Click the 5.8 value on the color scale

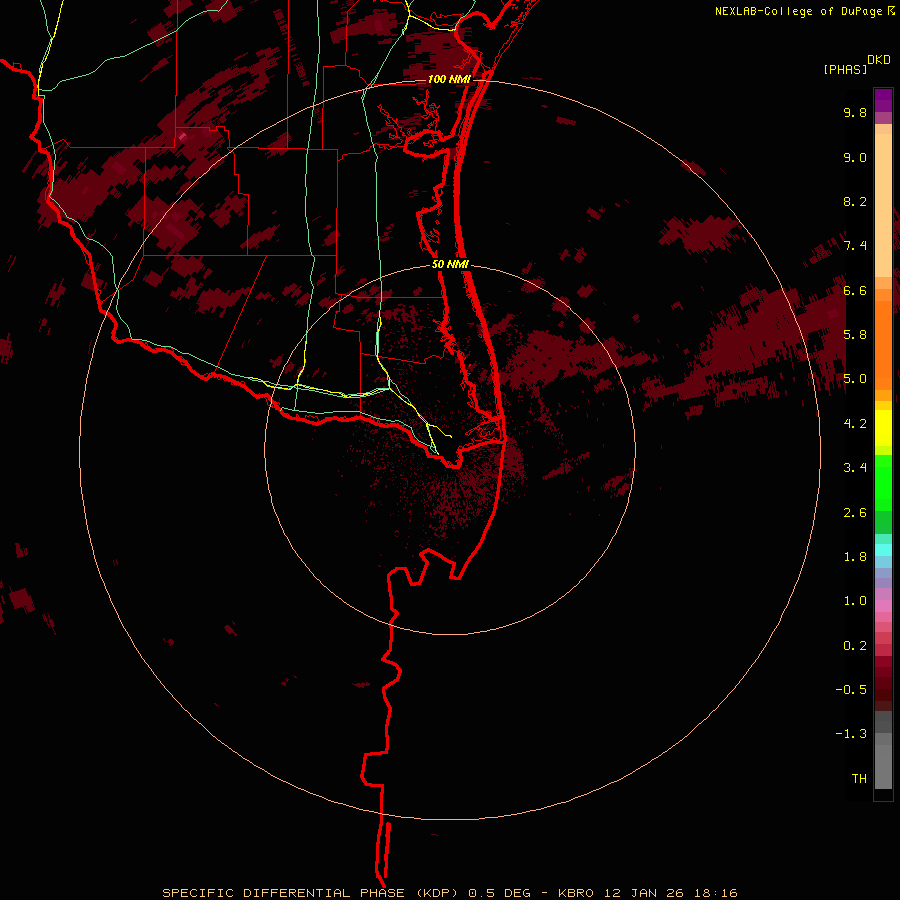[855, 335]
